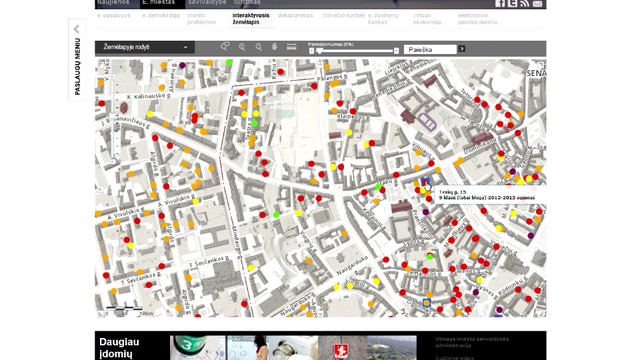Select the zoom out magnifier tool

click(258, 47)
